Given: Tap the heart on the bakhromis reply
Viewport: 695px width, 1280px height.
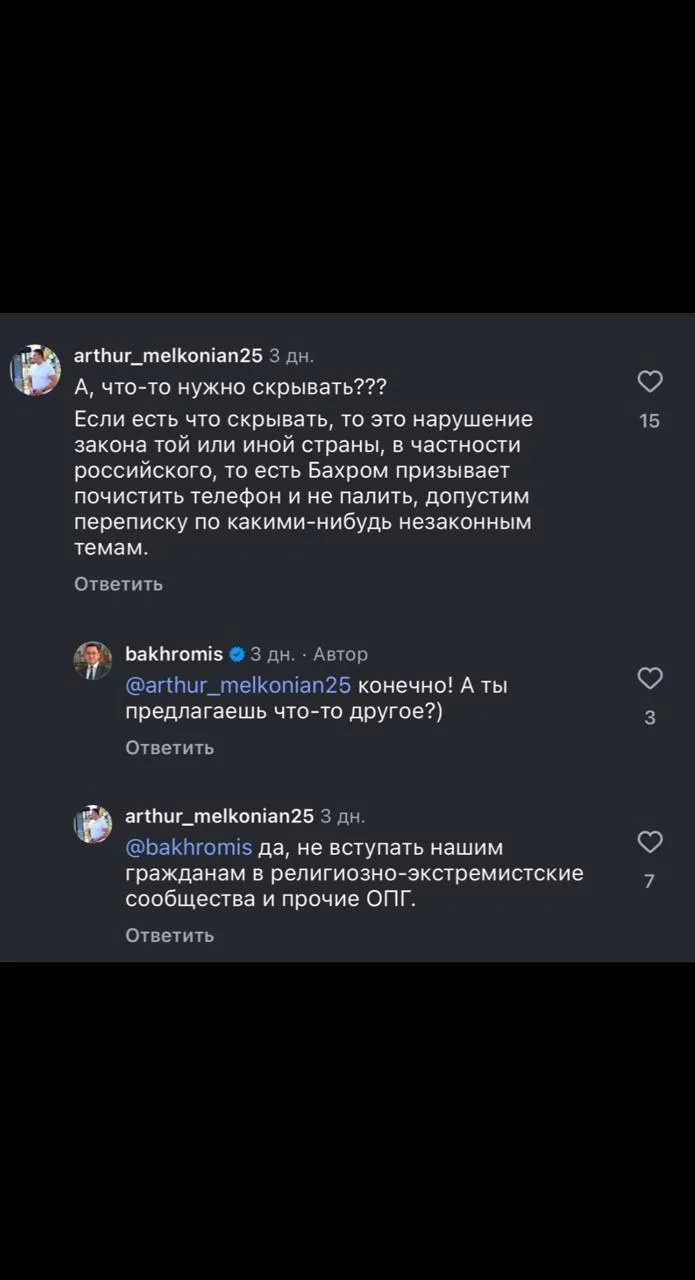Looking at the screenshot, I should click(x=650, y=678).
